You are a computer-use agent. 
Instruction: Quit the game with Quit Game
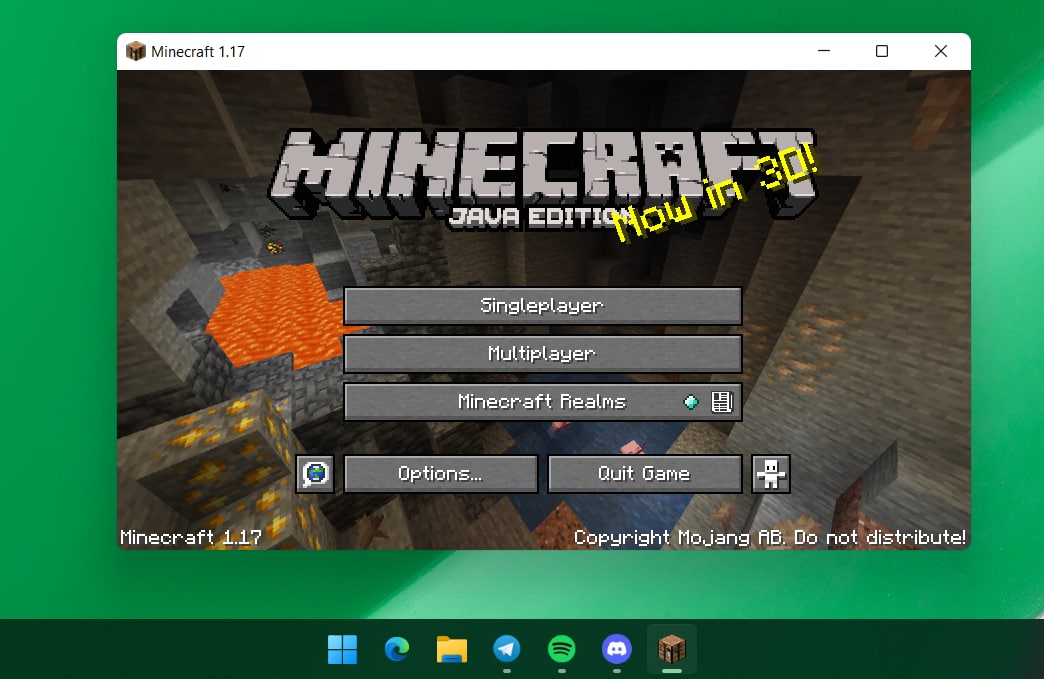tap(645, 474)
